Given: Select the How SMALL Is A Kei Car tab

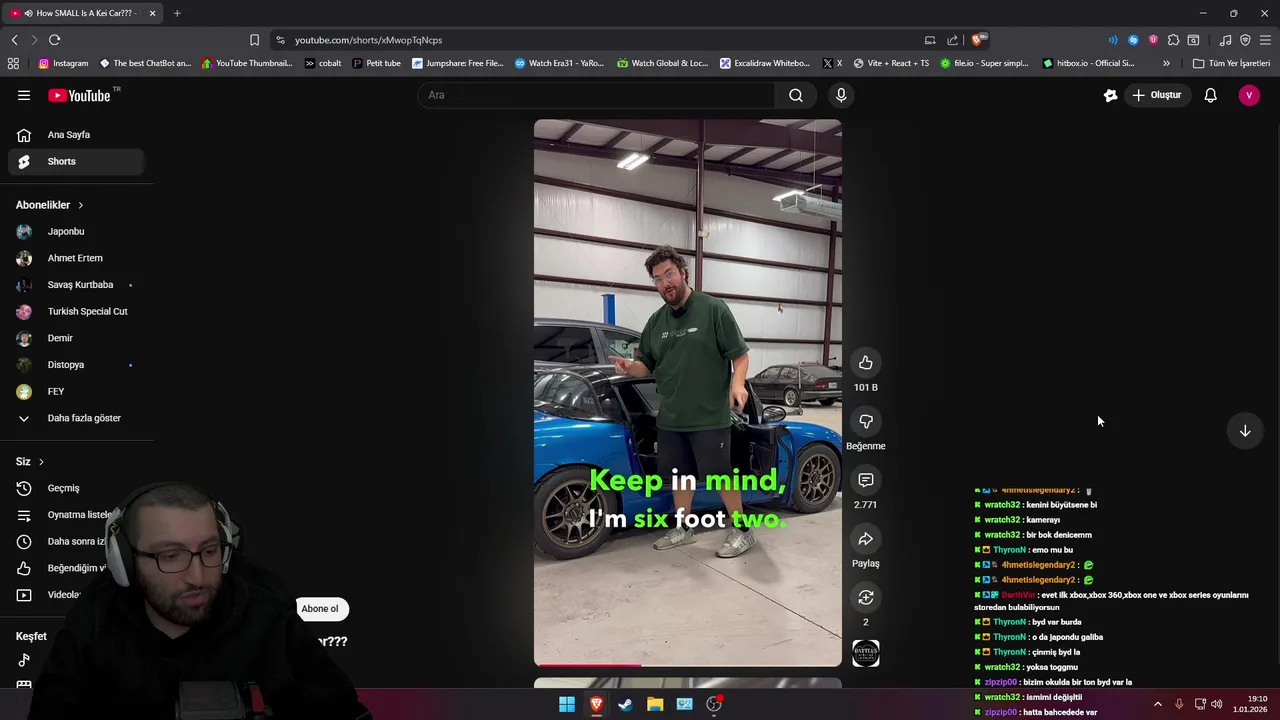Looking at the screenshot, I should (x=84, y=13).
